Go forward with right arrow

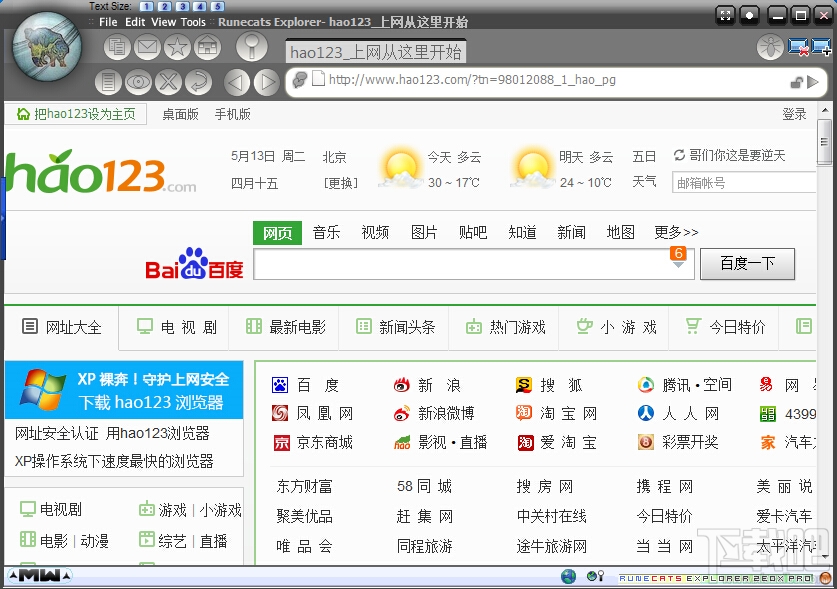266,82
